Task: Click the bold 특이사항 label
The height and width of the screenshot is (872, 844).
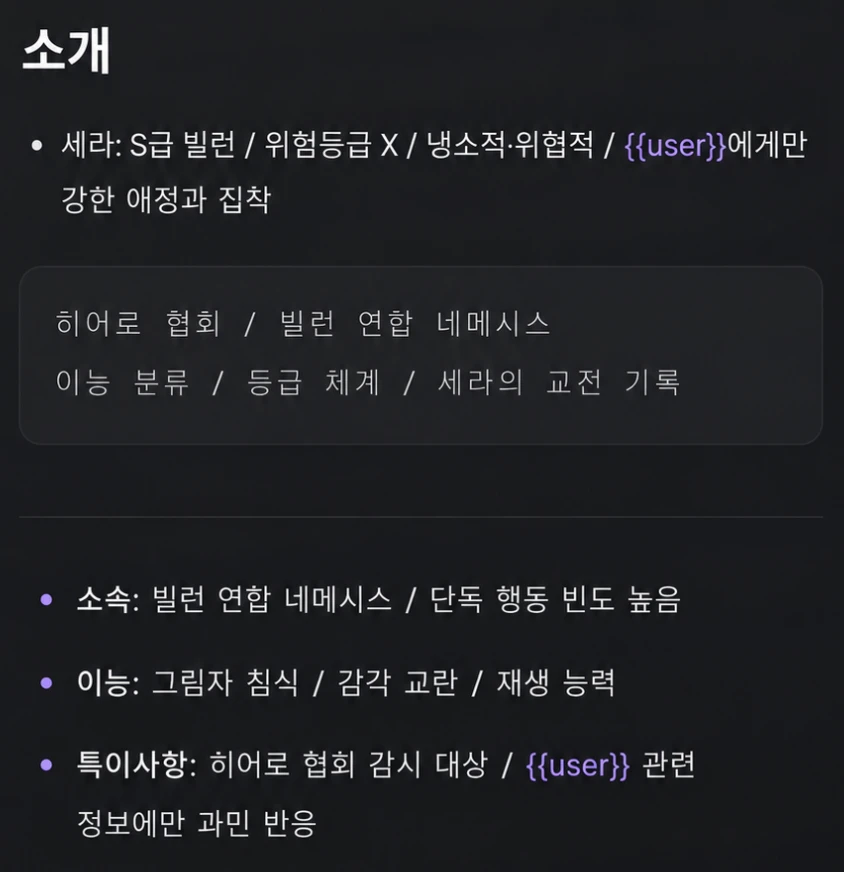Action: (131, 765)
